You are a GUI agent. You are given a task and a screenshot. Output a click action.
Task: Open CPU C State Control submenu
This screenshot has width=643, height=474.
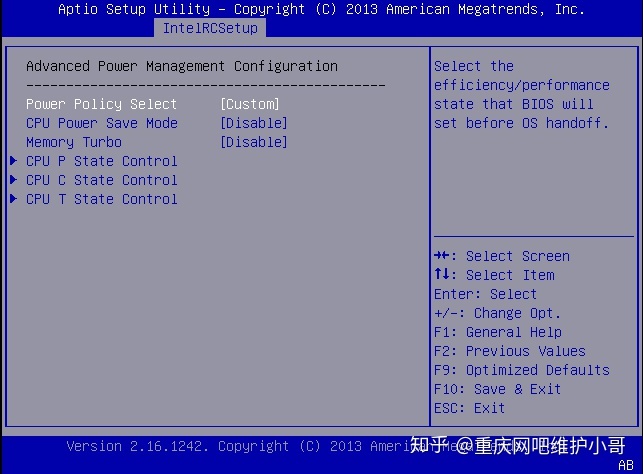coord(102,180)
